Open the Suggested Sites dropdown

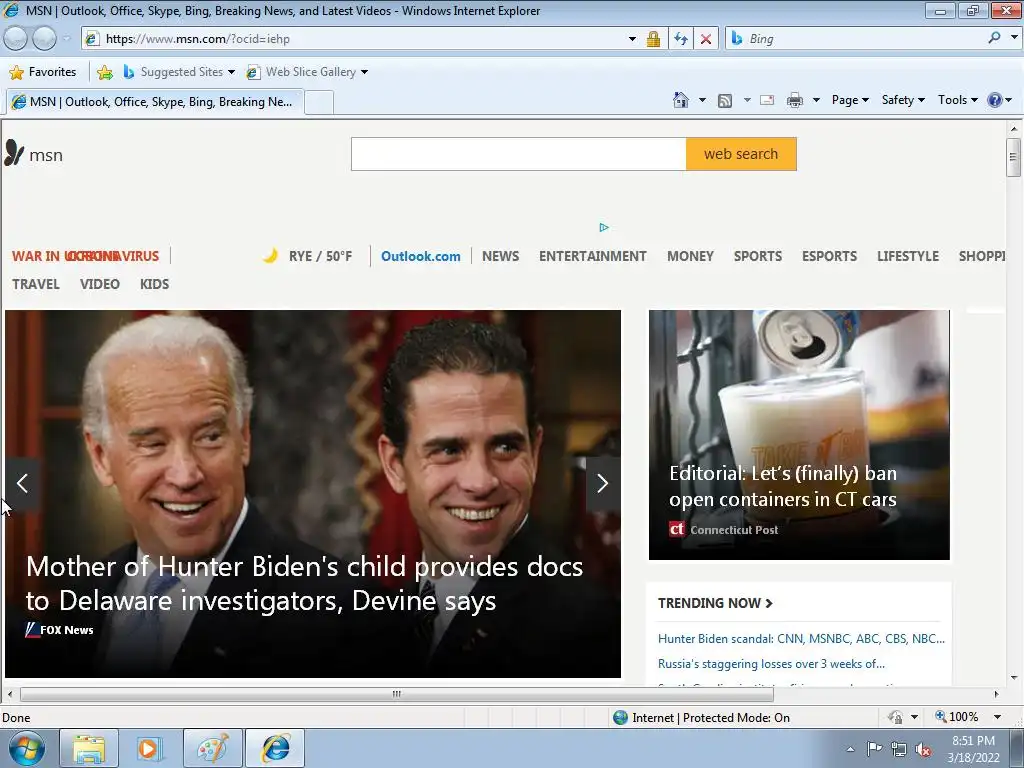click(231, 72)
